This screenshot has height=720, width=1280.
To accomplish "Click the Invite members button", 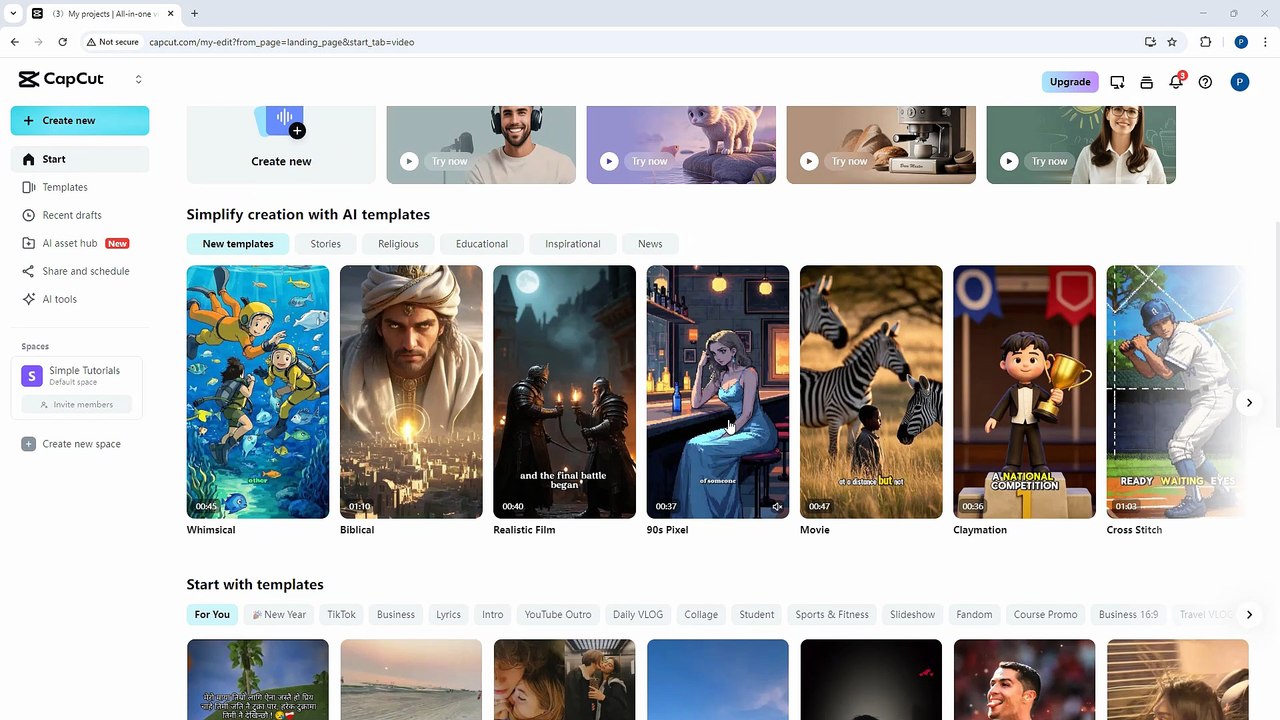I will [76, 404].
